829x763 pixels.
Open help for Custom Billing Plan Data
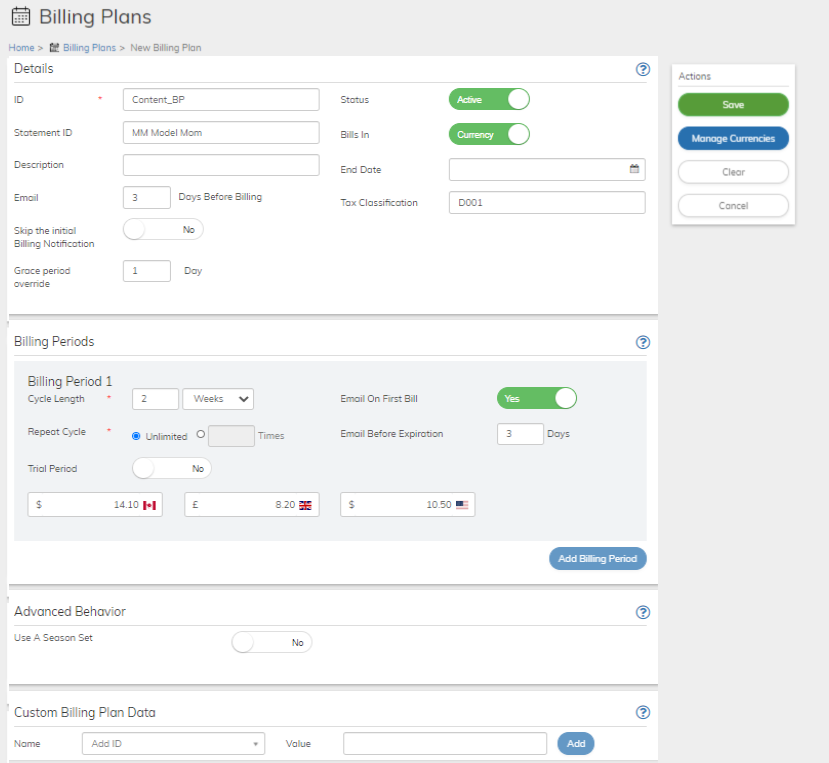[642, 712]
